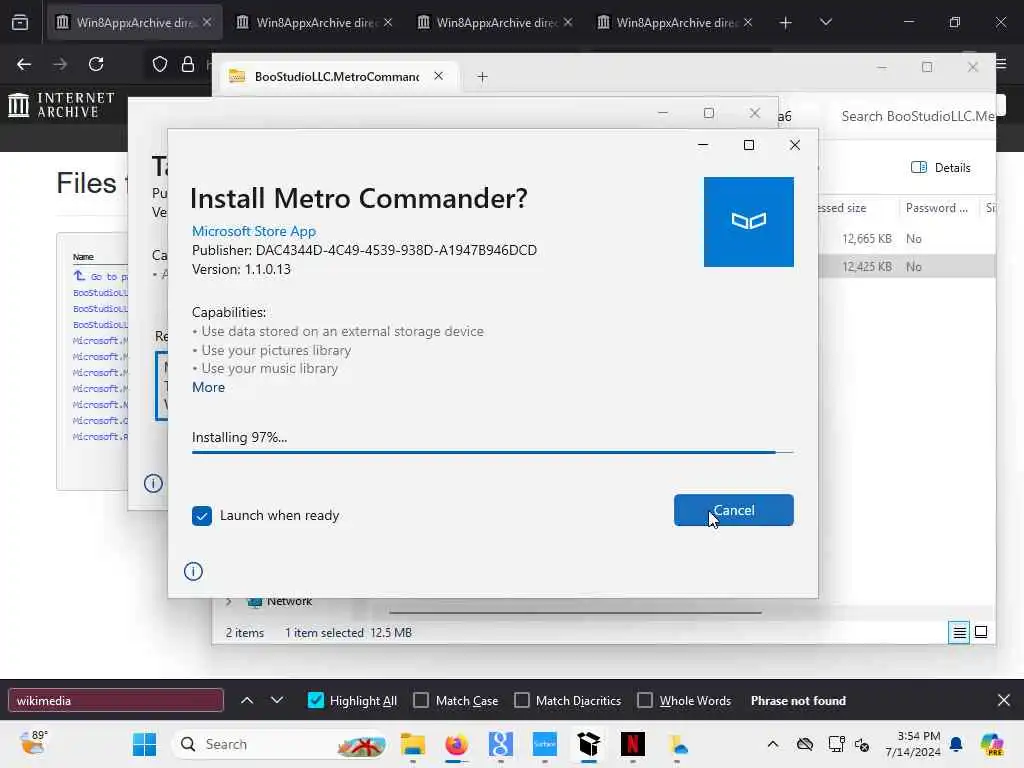Open Netflix app from taskbar
This screenshot has width=1024, height=768.
(632, 744)
